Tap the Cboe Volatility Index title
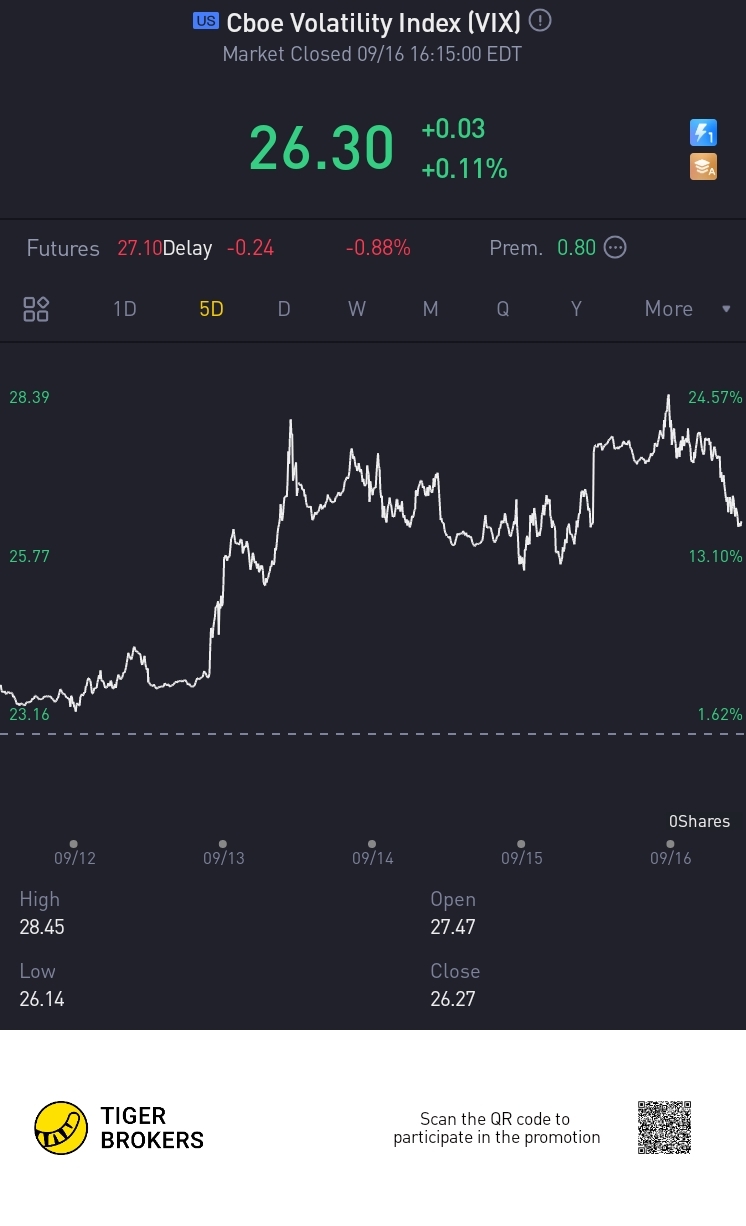Viewport: 746px width, 1226px height. (x=373, y=22)
